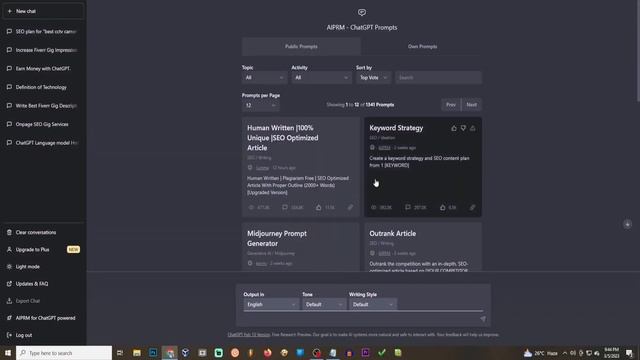The image size is (640, 360).
Task: Click the Next page button
Action: point(471,105)
